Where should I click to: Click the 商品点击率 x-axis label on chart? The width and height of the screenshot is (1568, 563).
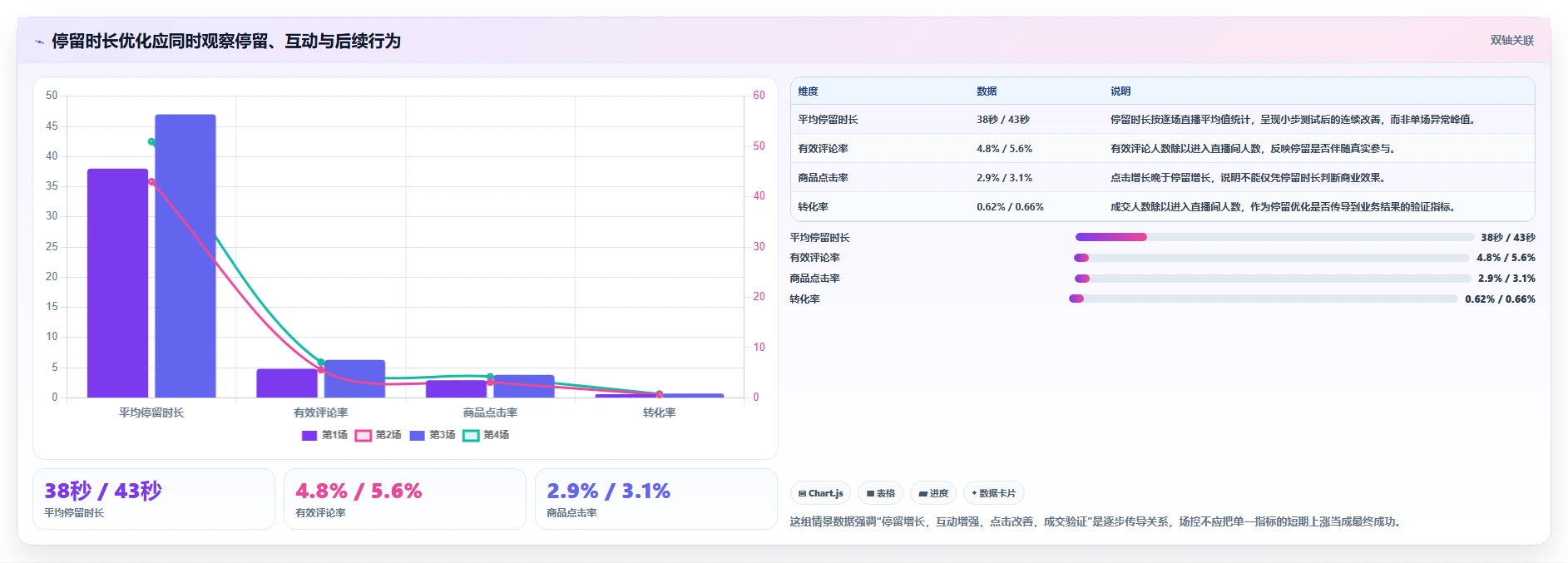(490, 412)
